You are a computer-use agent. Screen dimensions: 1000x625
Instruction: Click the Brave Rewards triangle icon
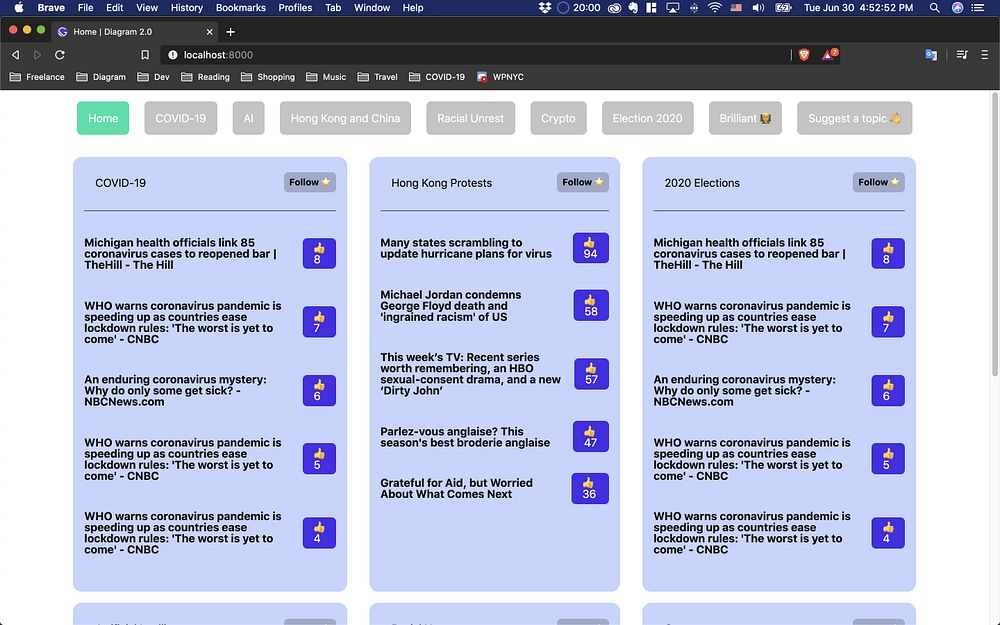click(x=828, y=55)
